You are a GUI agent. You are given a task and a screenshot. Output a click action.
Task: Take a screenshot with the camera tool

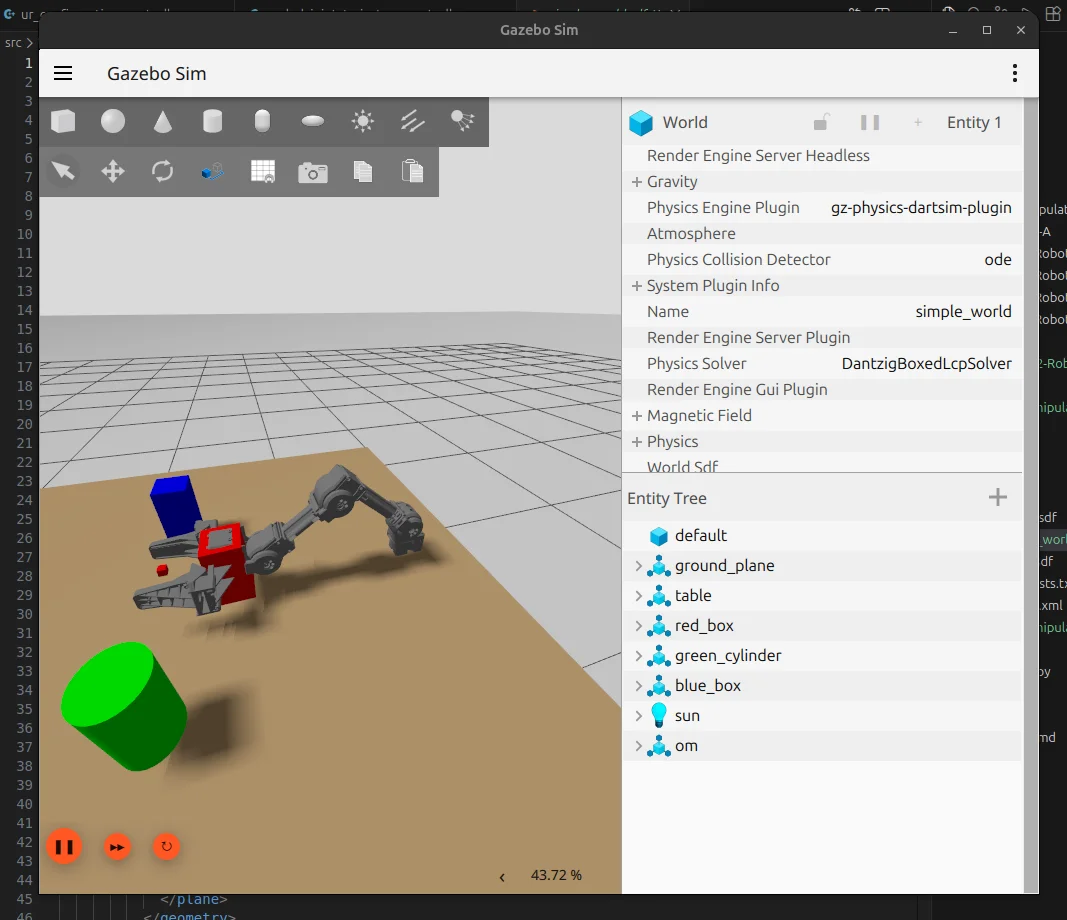point(312,171)
